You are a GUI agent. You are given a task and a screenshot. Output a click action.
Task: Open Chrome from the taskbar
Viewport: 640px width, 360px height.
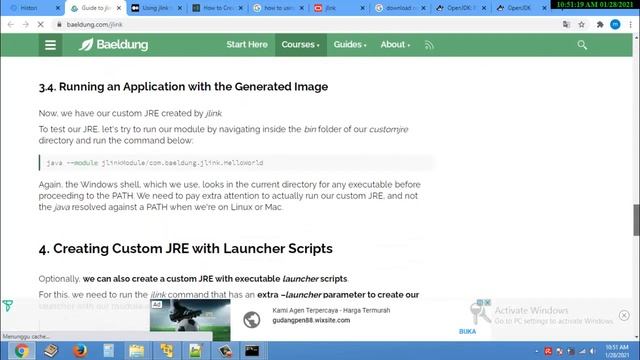click(22, 351)
